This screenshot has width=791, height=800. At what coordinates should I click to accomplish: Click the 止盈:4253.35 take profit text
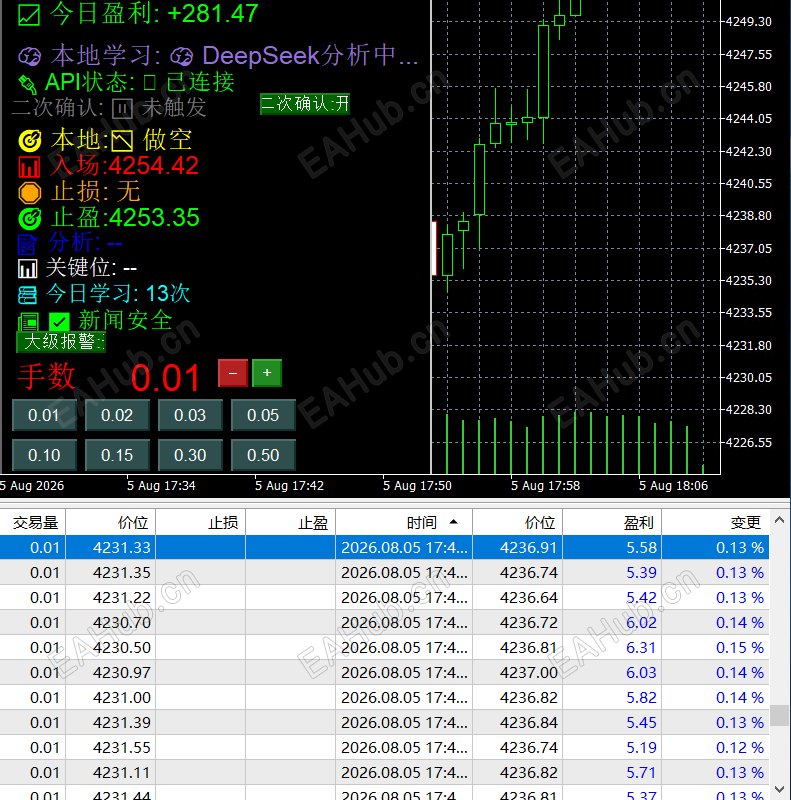(125, 218)
